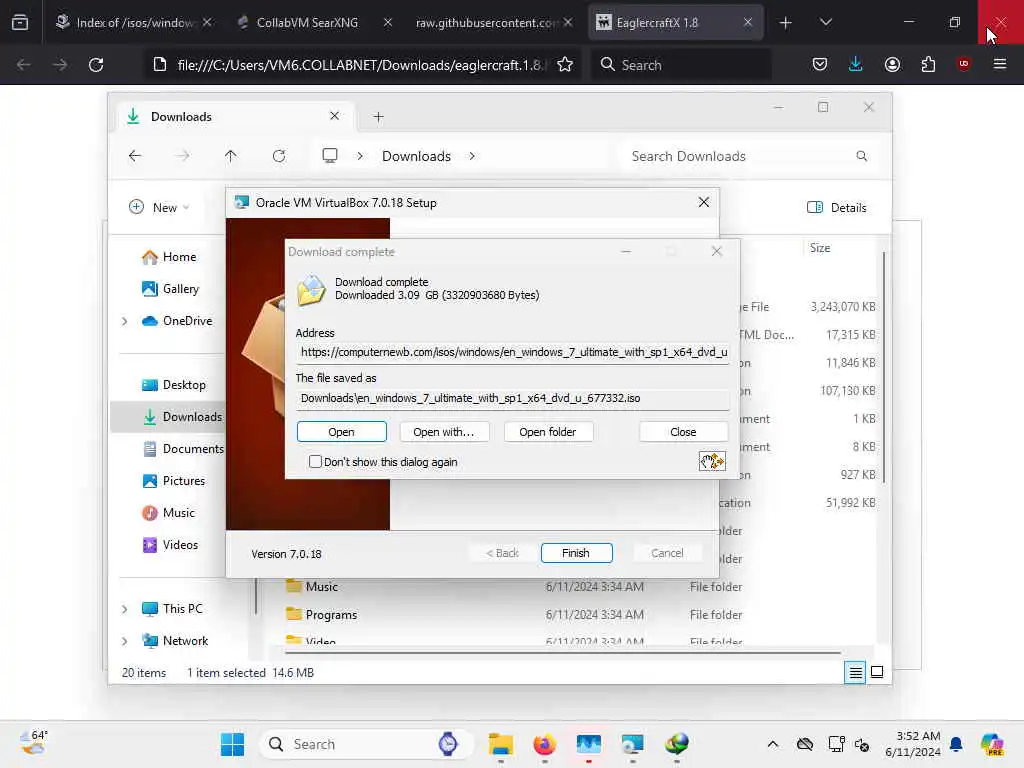Show hidden system tray icons

point(773,744)
